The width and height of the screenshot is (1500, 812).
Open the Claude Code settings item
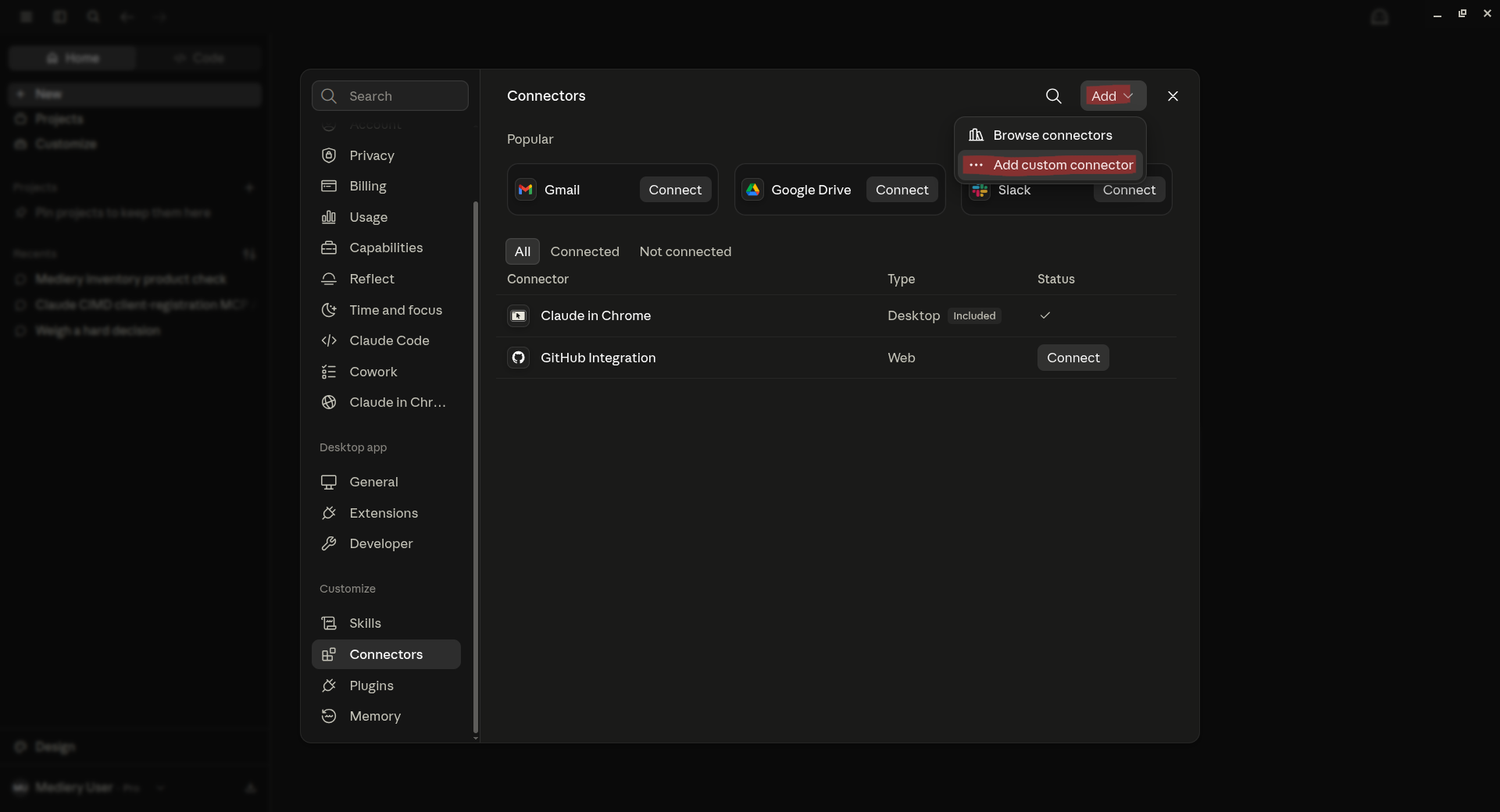point(386,340)
